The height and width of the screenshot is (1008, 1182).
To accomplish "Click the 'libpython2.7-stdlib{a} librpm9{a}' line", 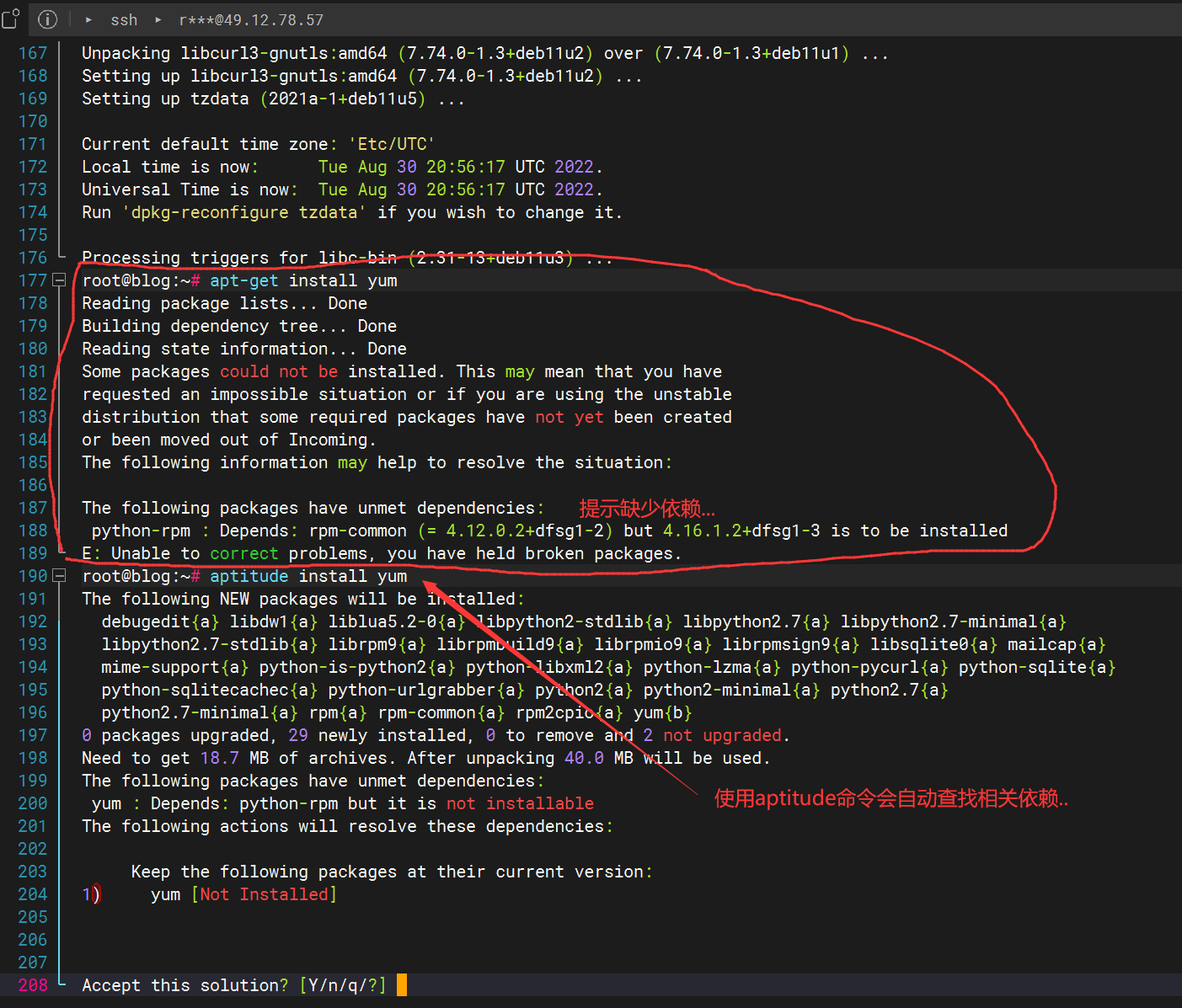I will coord(603,644).
